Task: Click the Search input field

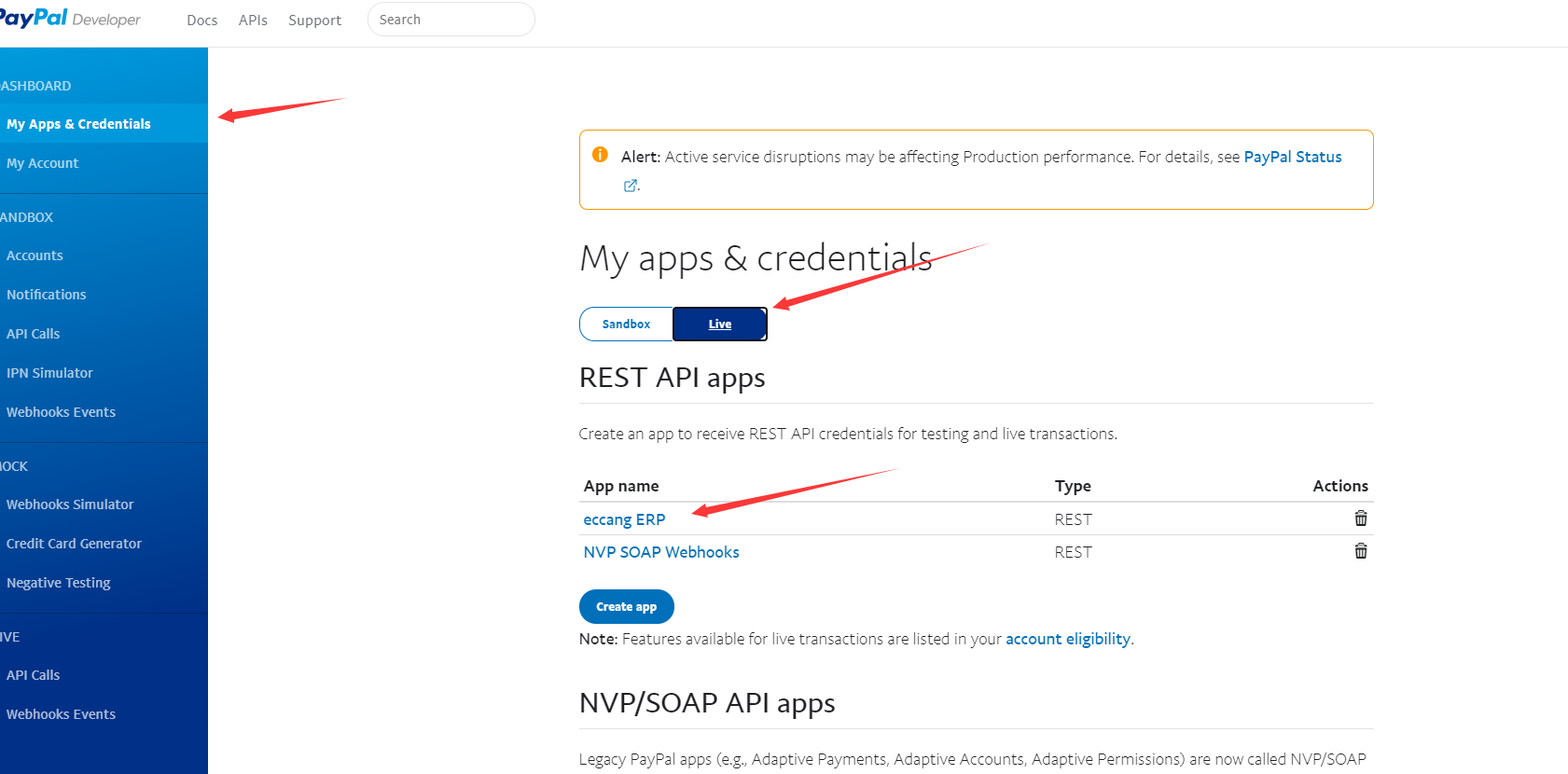Action: point(451,20)
